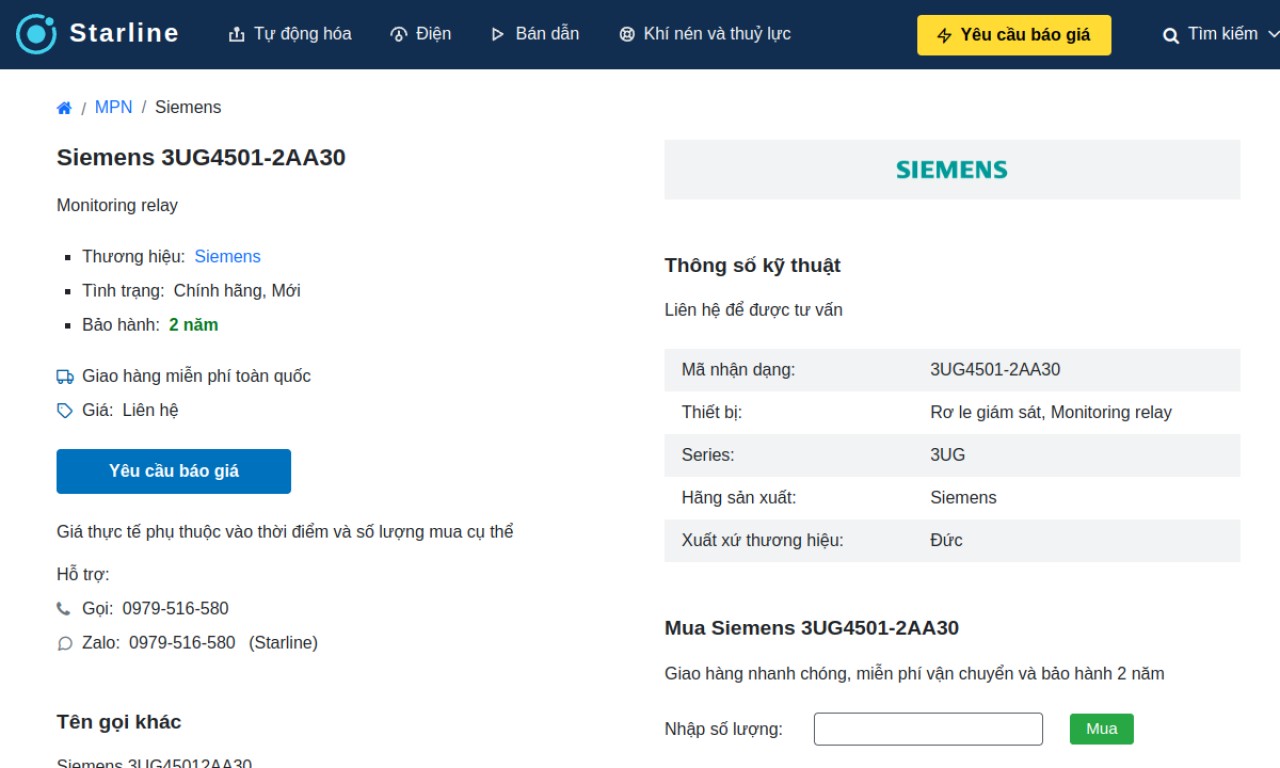Image resolution: width=1280 pixels, height=768 pixels.
Task: Open the Bán dẫn menu
Action: click(535, 34)
